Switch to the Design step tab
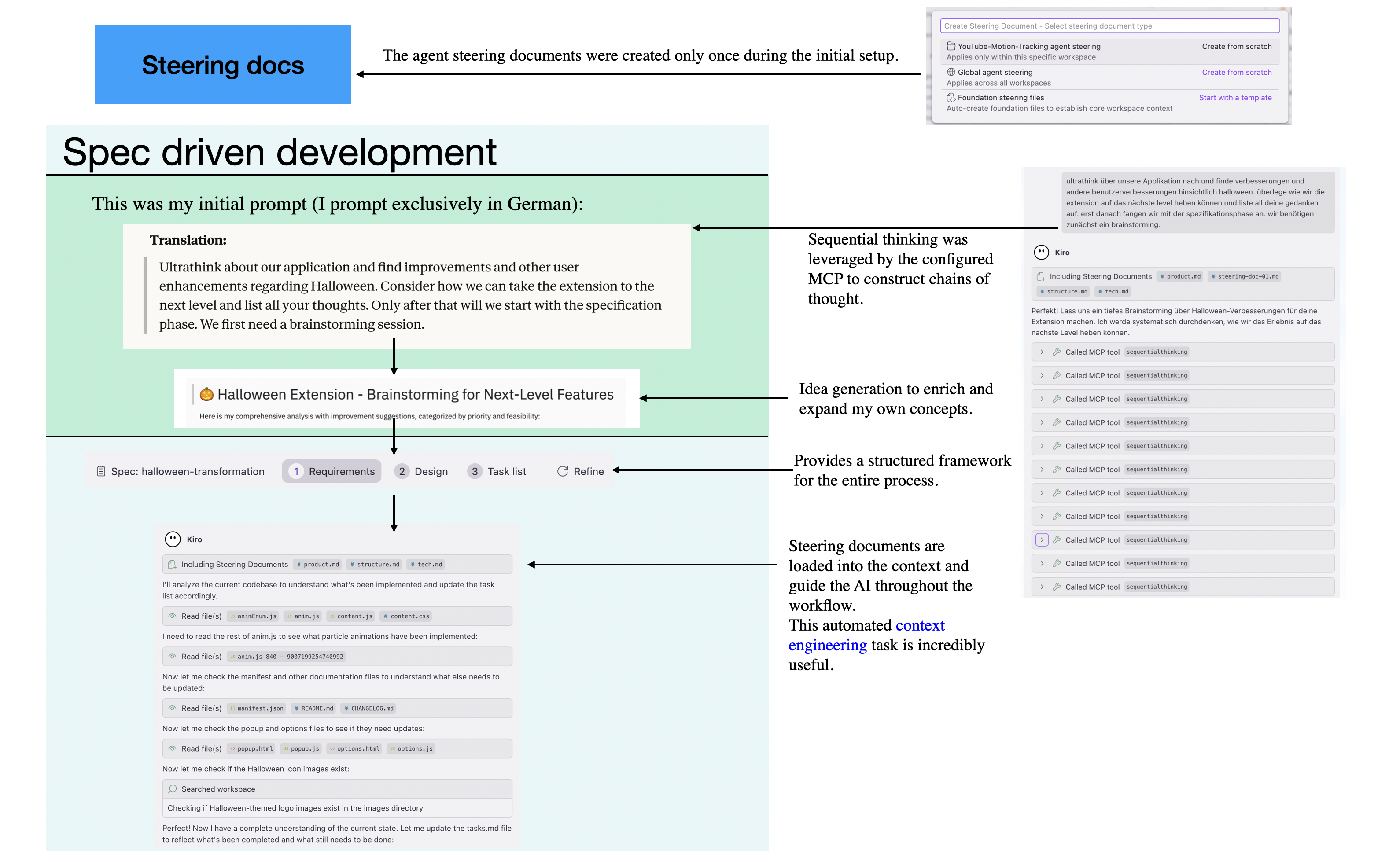The height and width of the screenshot is (851, 1400). coord(422,471)
